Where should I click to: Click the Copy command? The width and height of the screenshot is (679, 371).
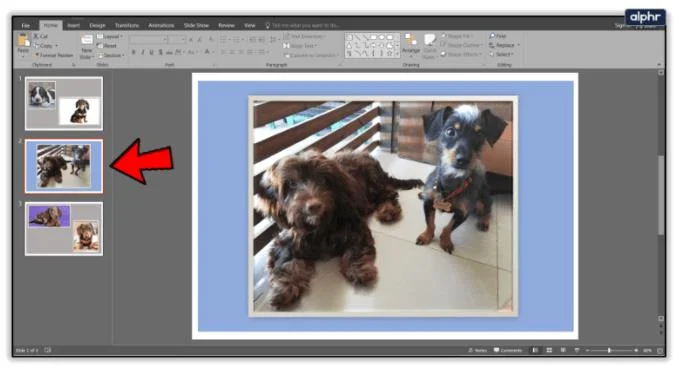tap(45, 45)
